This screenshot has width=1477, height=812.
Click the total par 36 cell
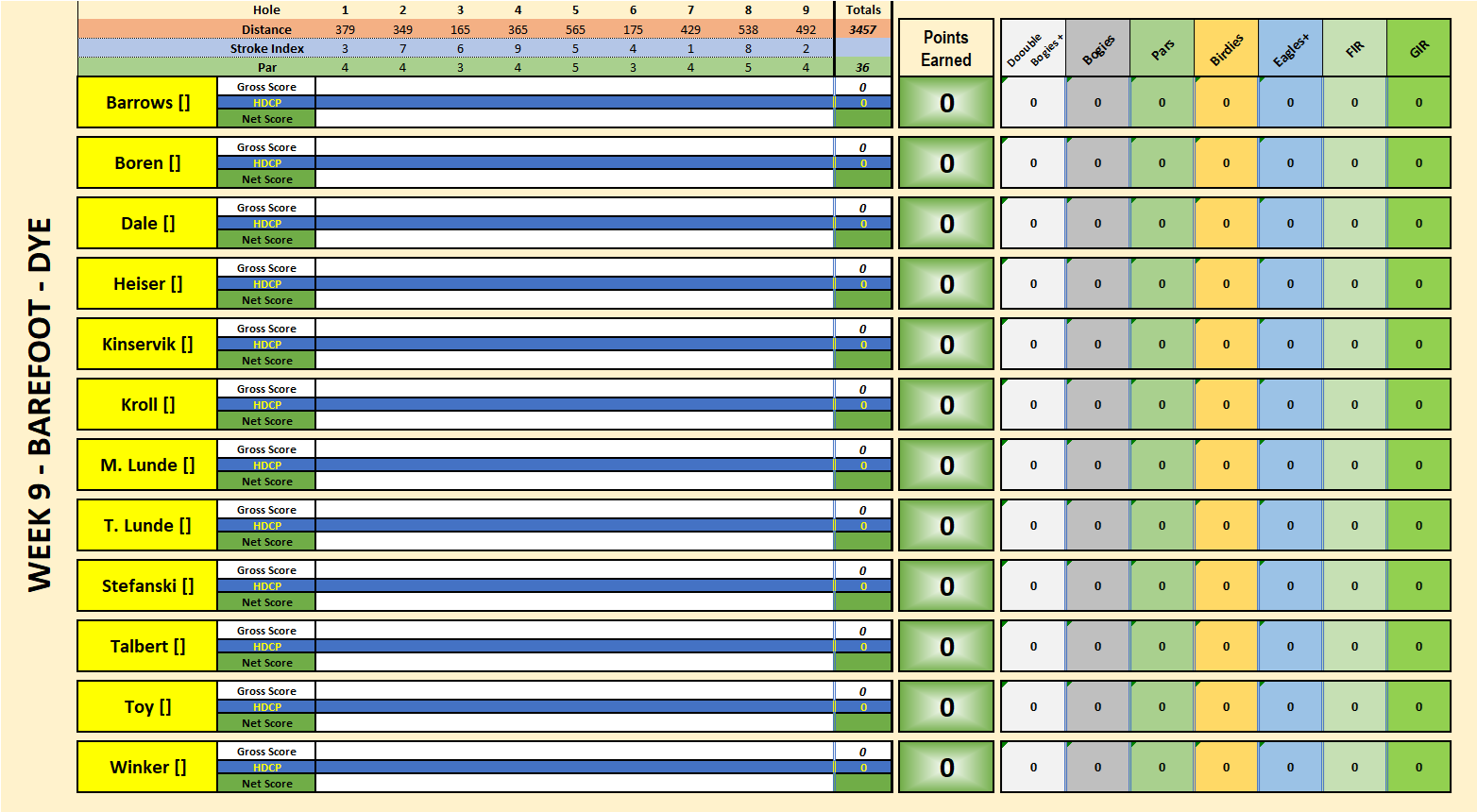(862, 68)
